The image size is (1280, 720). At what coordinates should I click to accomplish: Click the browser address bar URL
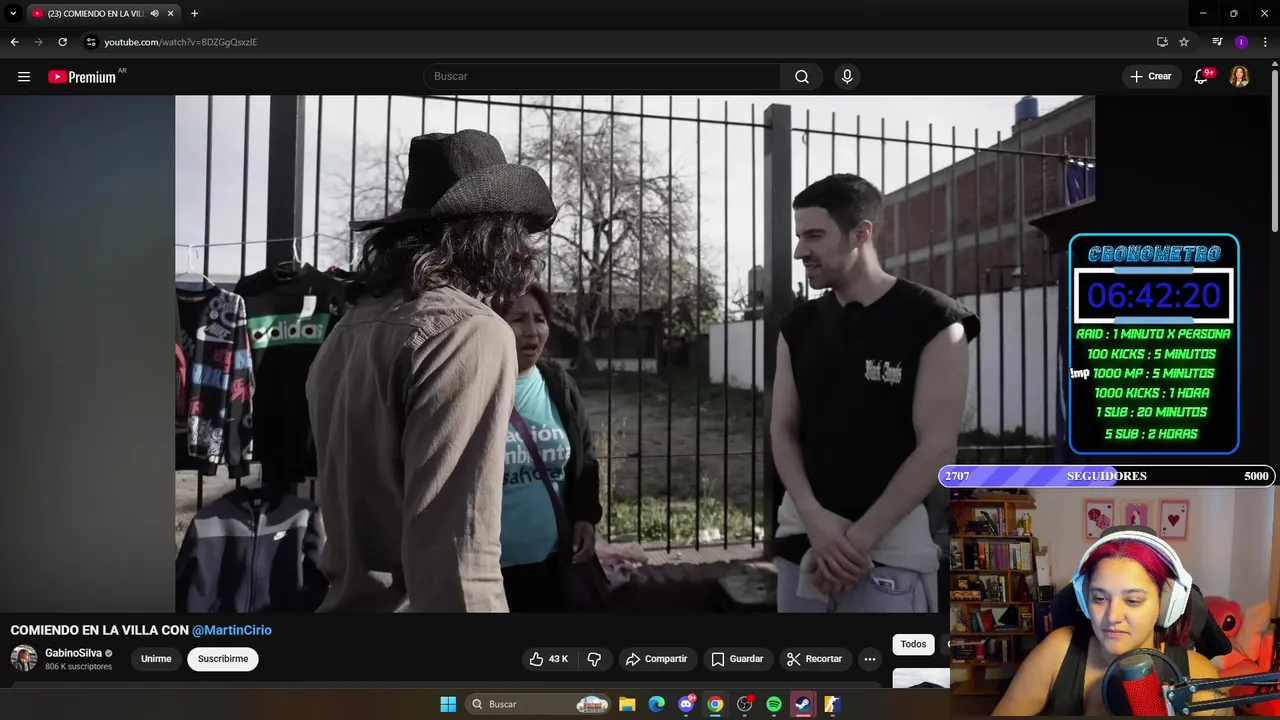[181, 42]
